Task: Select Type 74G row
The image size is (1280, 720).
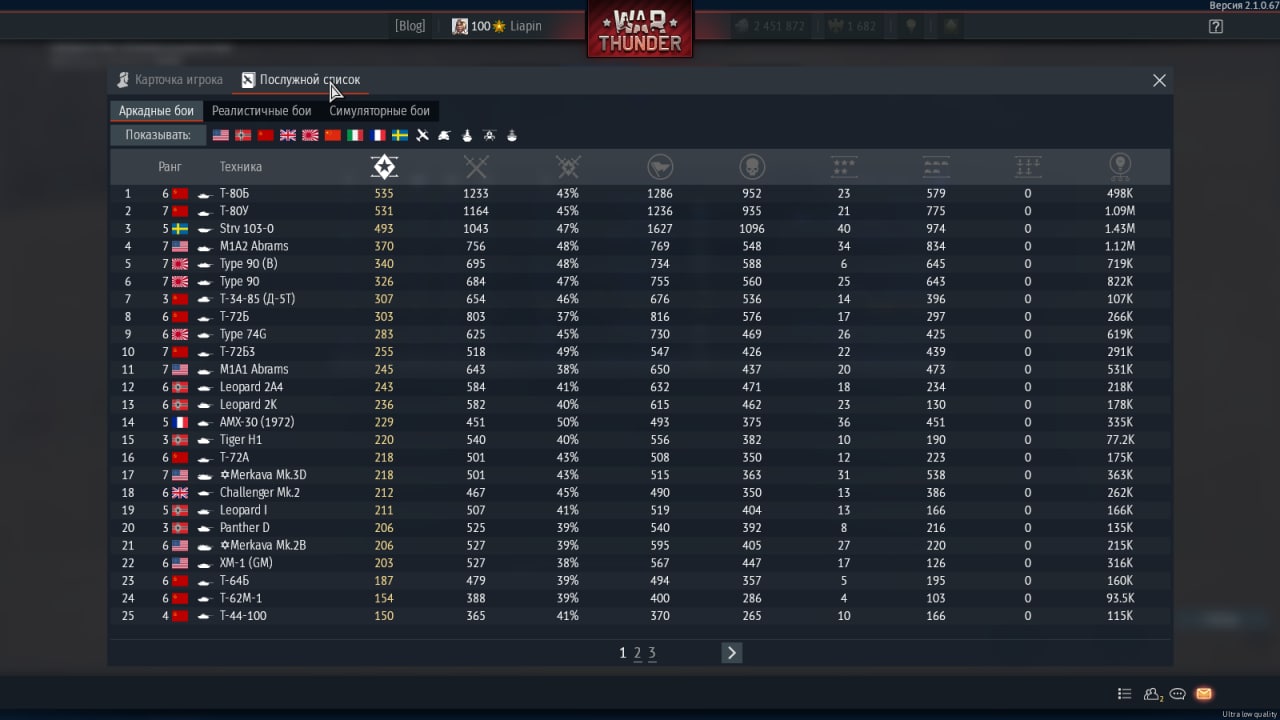Action: click(640, 334)
